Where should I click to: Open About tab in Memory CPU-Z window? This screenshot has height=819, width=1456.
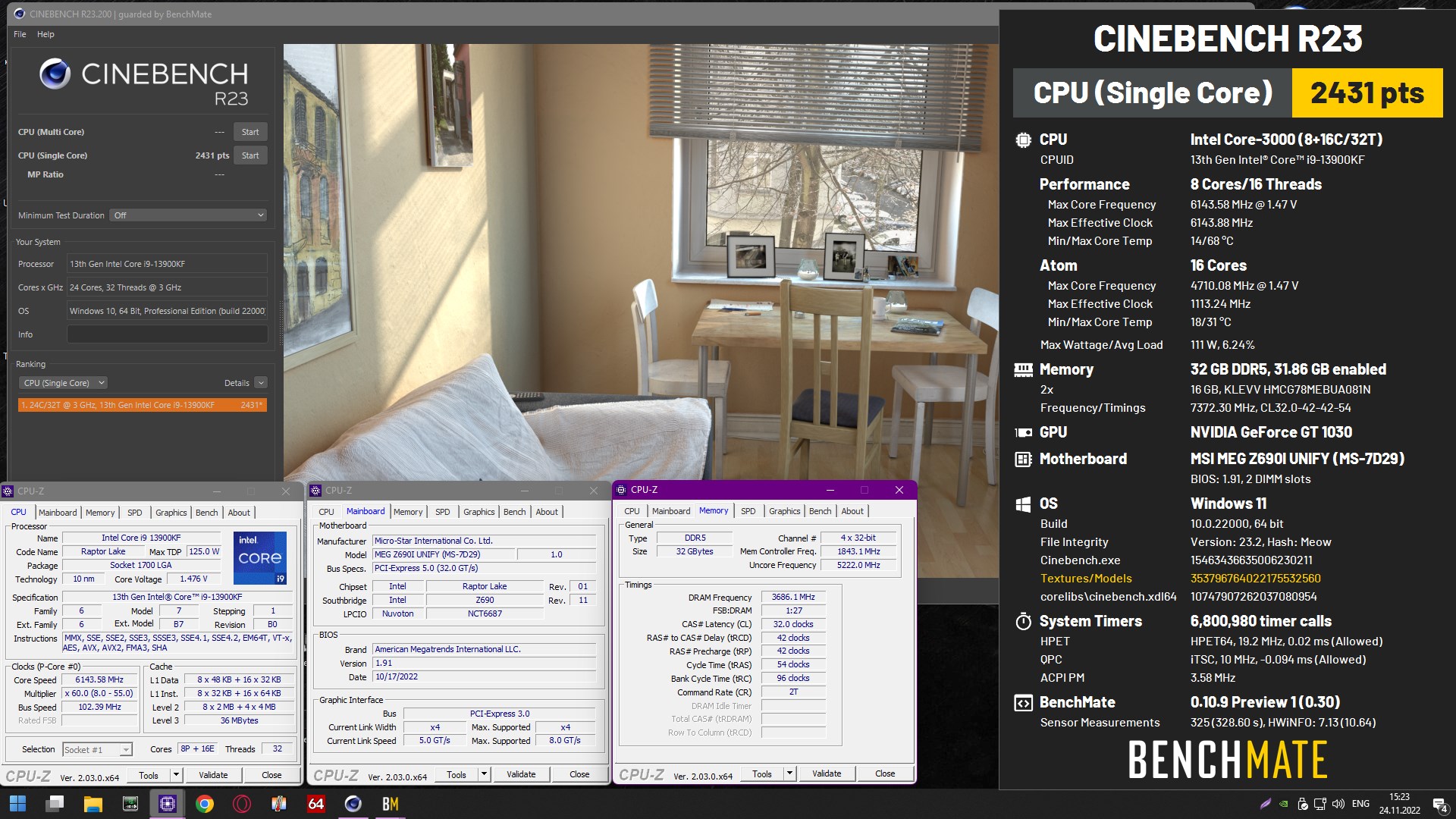point(852,511)
